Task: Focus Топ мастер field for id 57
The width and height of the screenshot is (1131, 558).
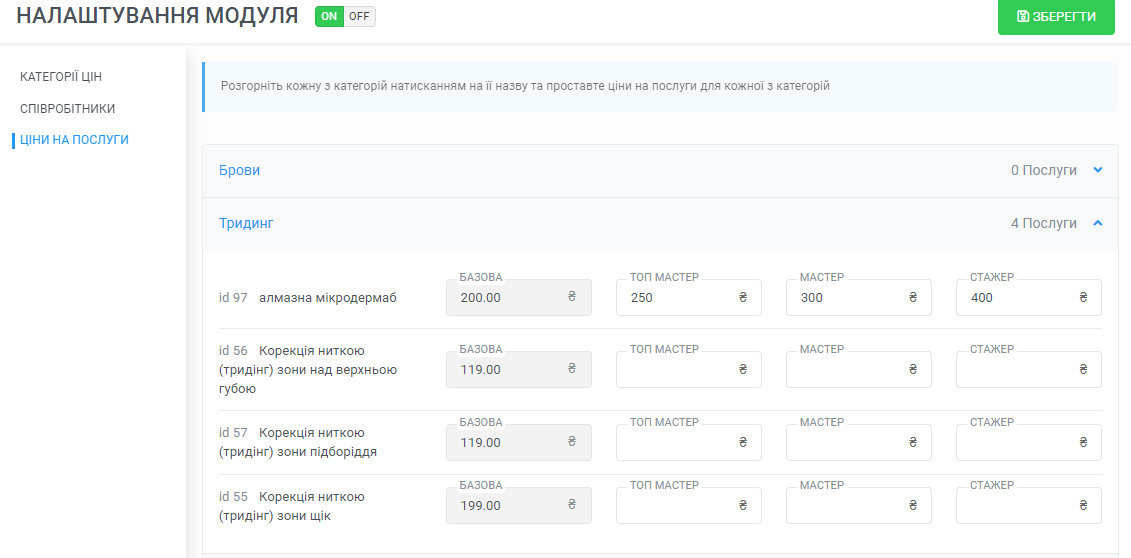Action: pos(689,442)
